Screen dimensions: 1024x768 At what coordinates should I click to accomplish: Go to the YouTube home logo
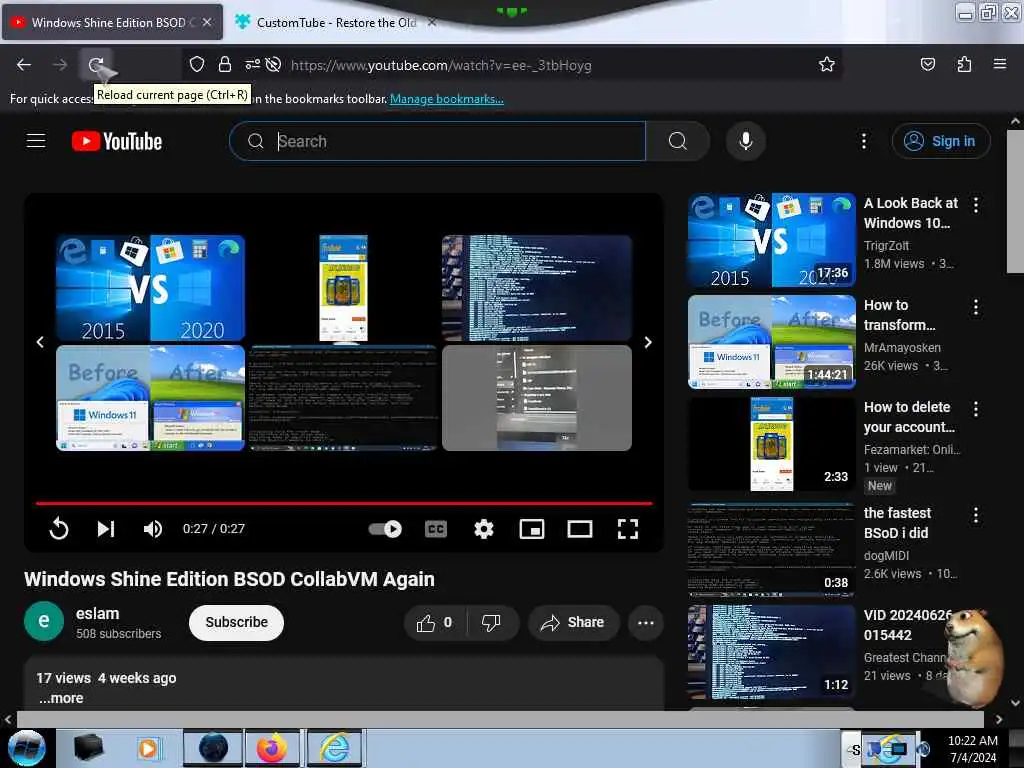point(117,141)
